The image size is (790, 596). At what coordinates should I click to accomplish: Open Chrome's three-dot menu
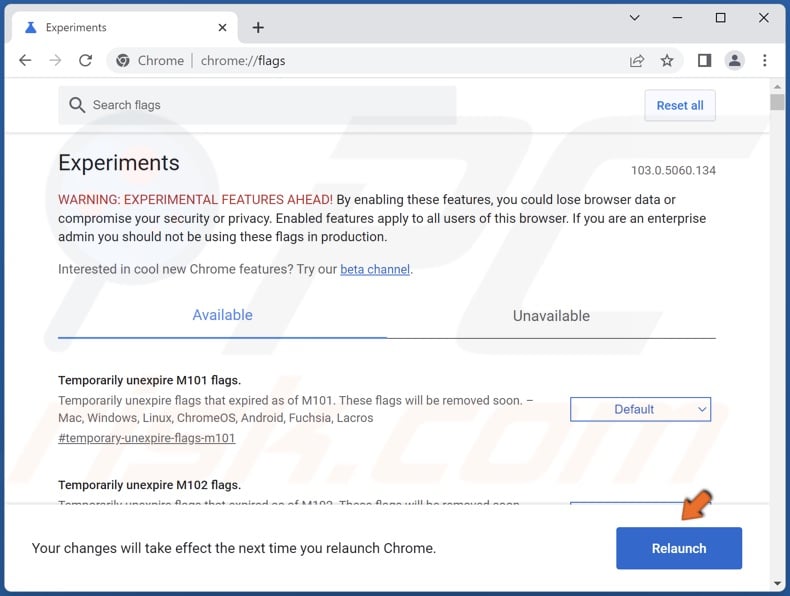coord(764,60)
